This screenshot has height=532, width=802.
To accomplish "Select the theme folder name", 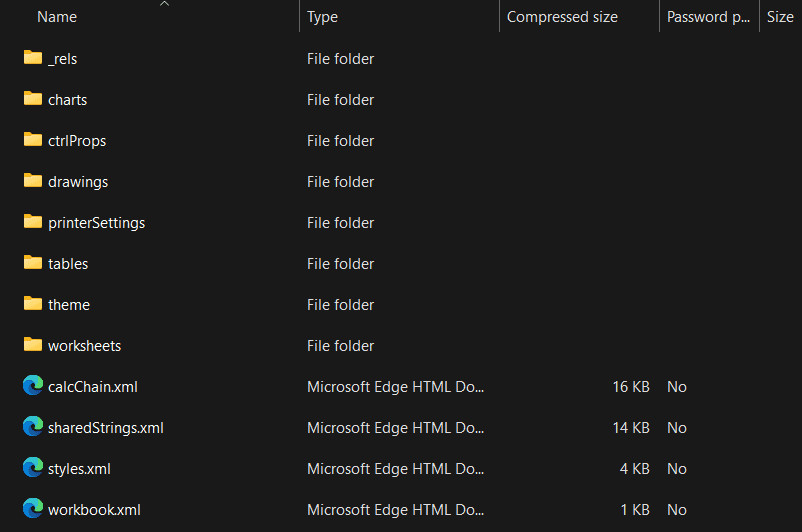I will pyautogui.click(x=69, y=304).
